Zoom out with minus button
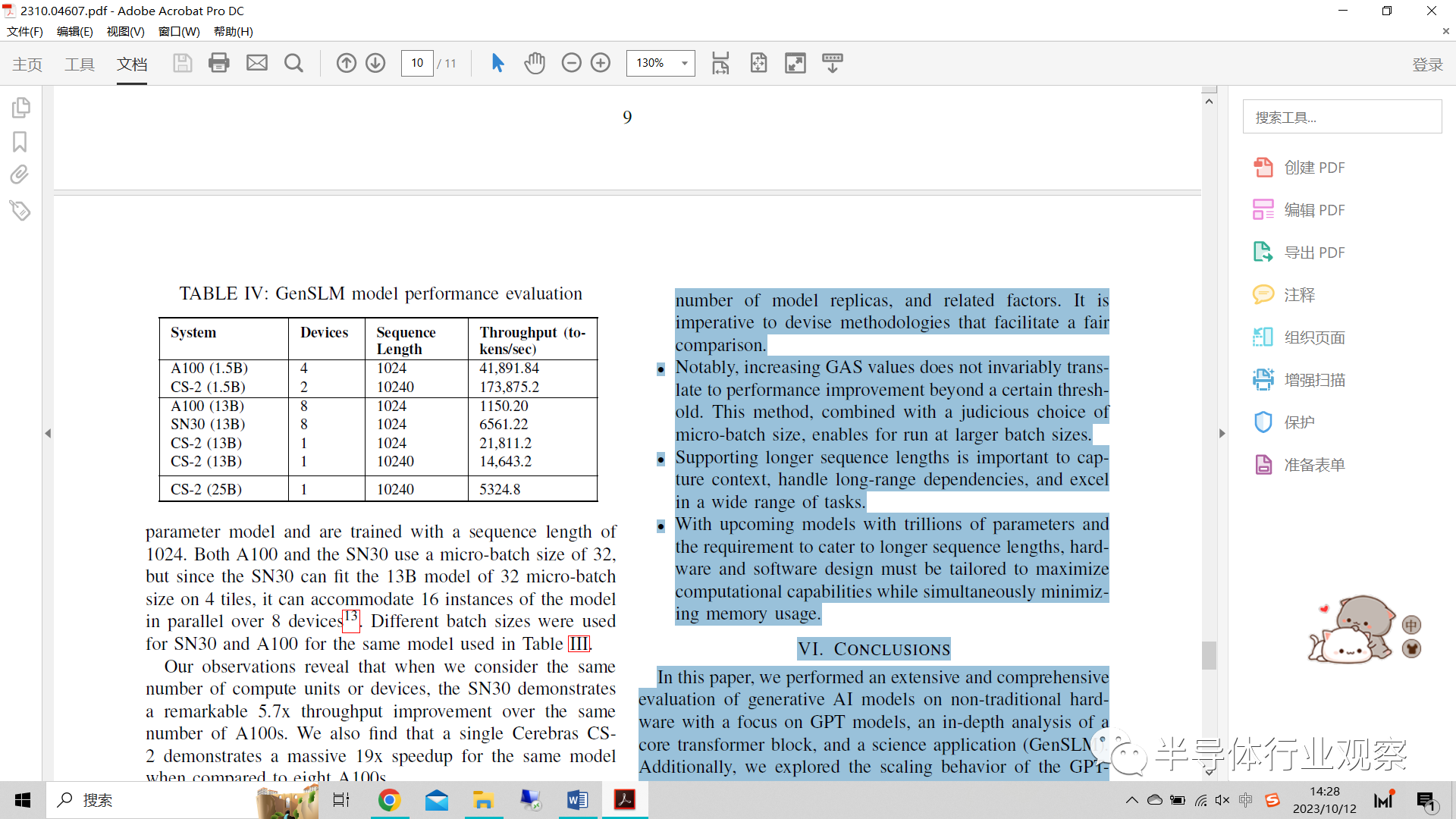1456x819 pixels. click(x=571, y=63)
